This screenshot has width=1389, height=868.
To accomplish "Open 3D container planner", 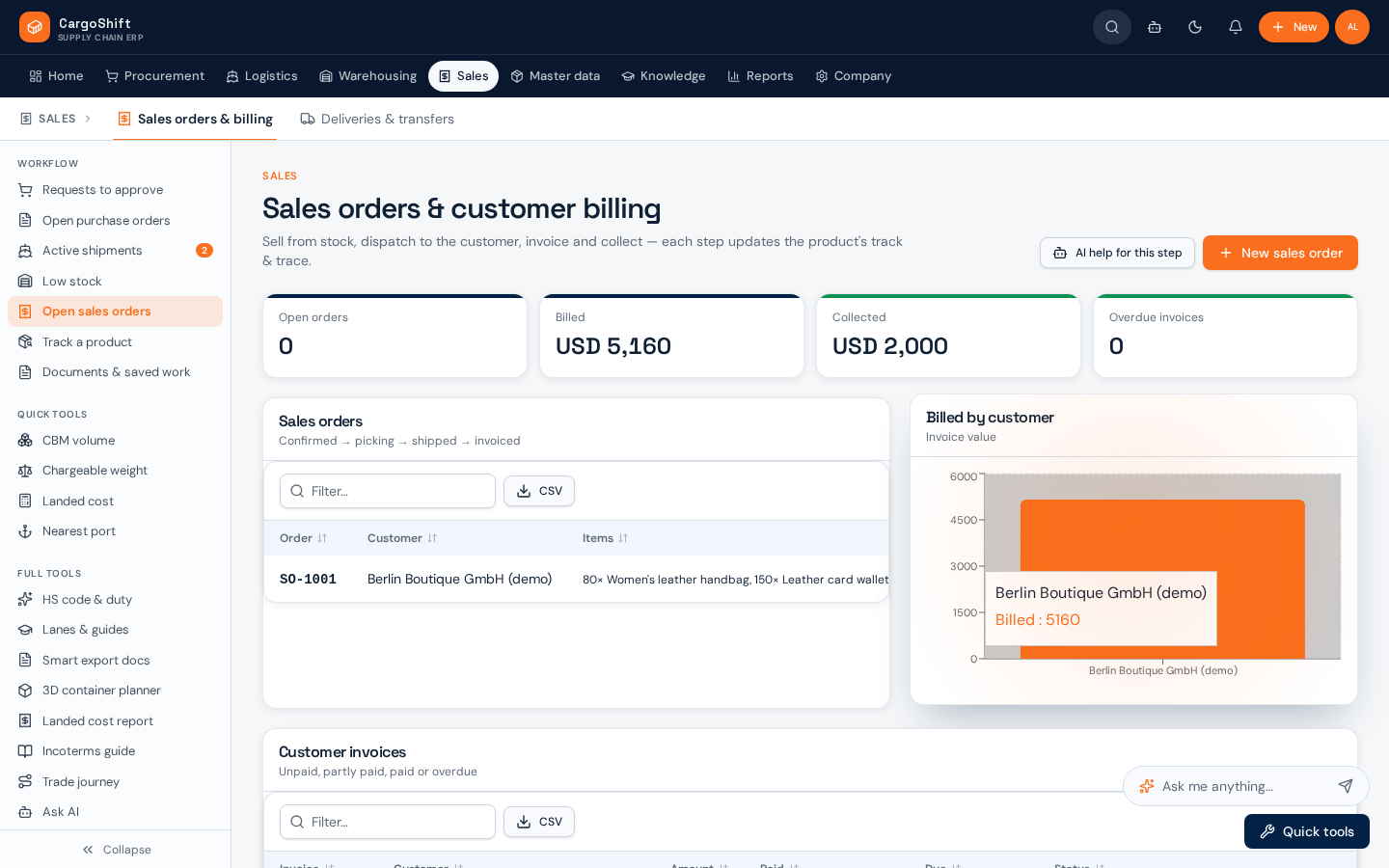I will 116,691.
